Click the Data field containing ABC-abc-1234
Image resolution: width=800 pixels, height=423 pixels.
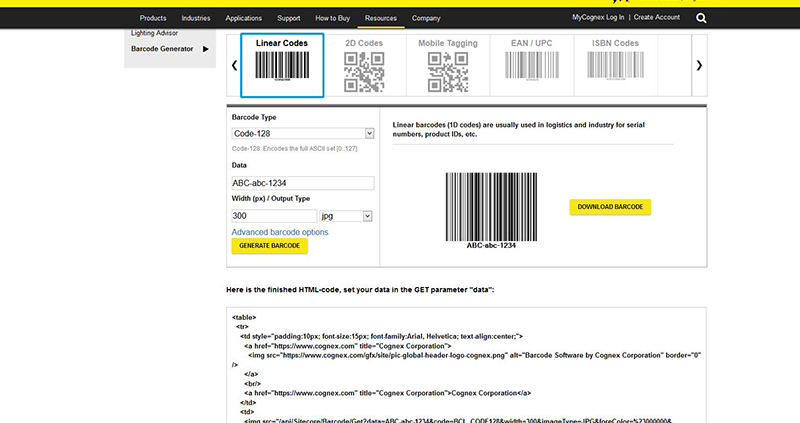point(303,183)
